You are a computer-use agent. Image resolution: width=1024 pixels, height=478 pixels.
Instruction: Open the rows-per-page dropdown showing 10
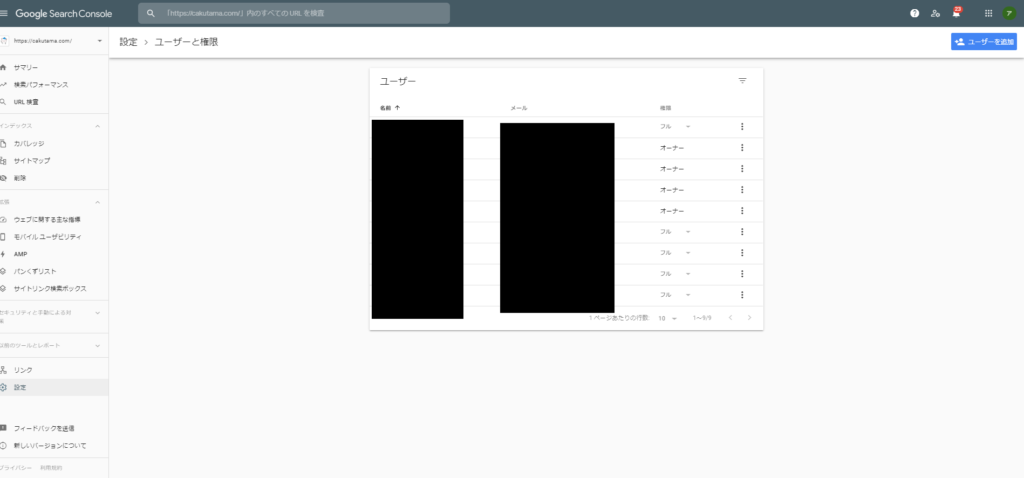pos(667,318)
